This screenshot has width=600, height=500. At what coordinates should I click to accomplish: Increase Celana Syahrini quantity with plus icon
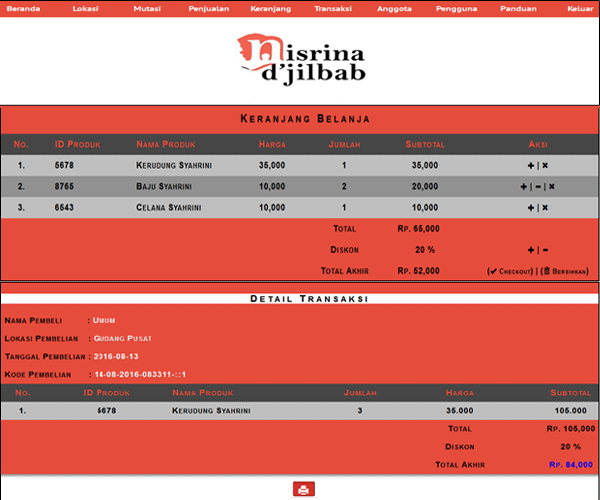(x=531, y=207)
